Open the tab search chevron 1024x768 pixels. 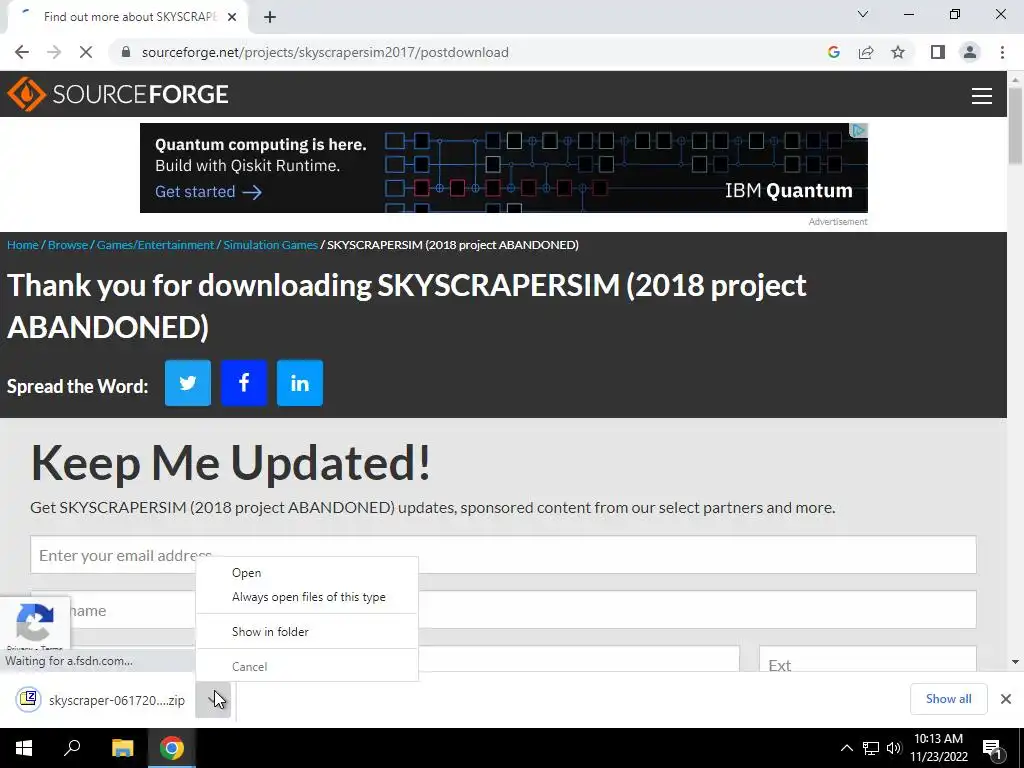[x=863, y=14]
